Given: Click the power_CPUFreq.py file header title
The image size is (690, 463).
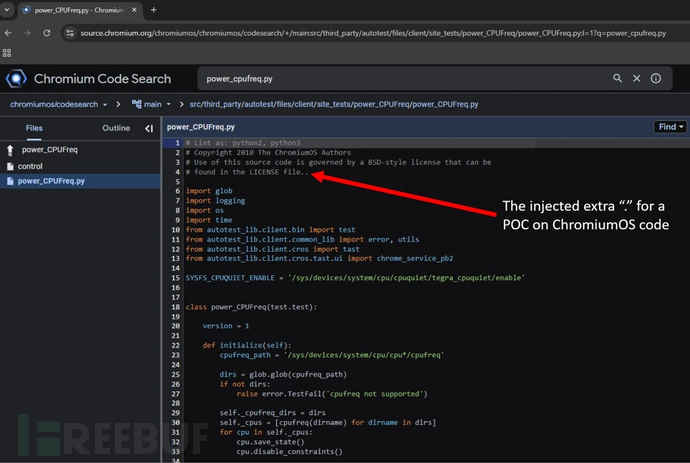Looking at the screenshot, I should (201, 127).
